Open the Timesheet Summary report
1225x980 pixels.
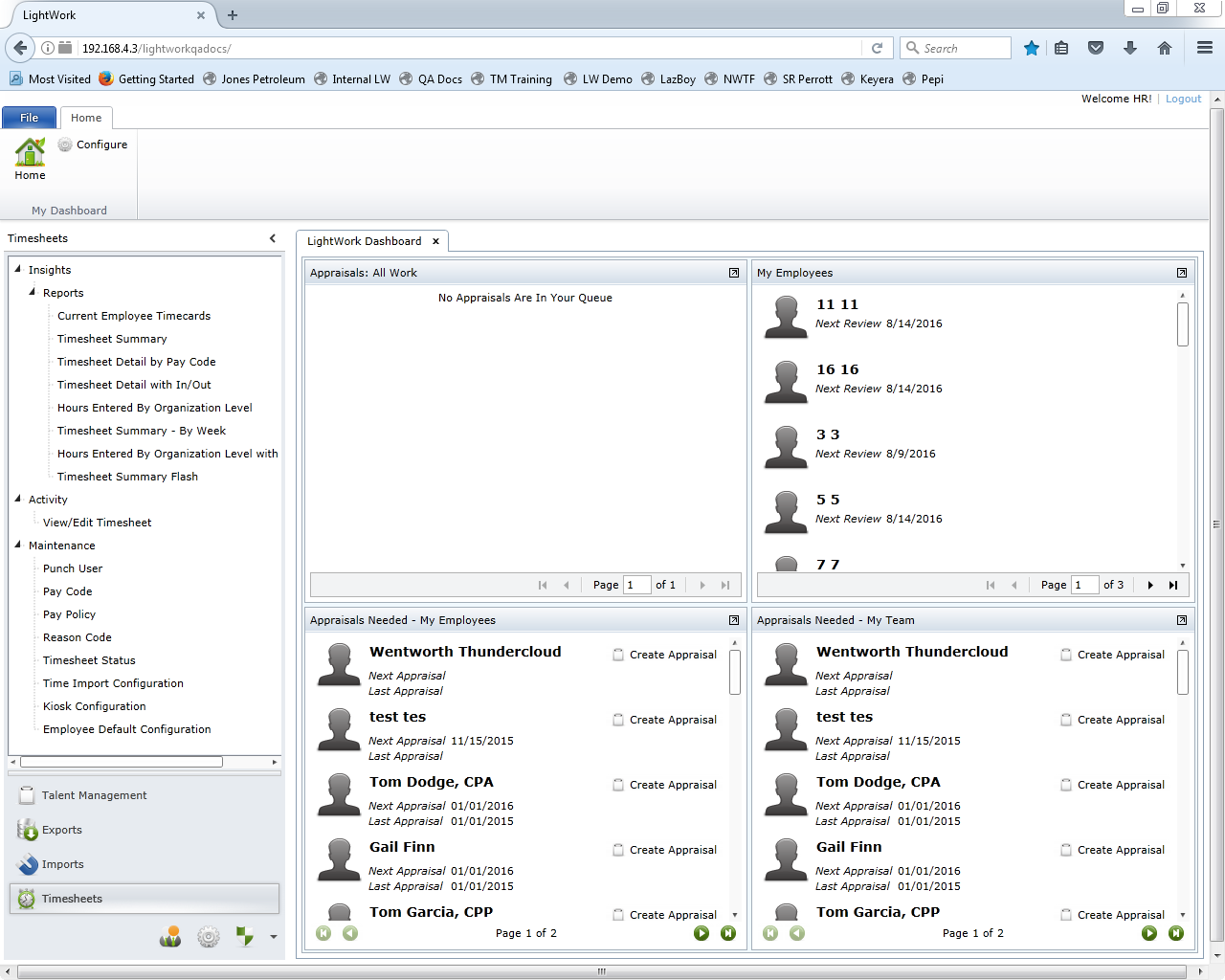click(x=112, y=339)
